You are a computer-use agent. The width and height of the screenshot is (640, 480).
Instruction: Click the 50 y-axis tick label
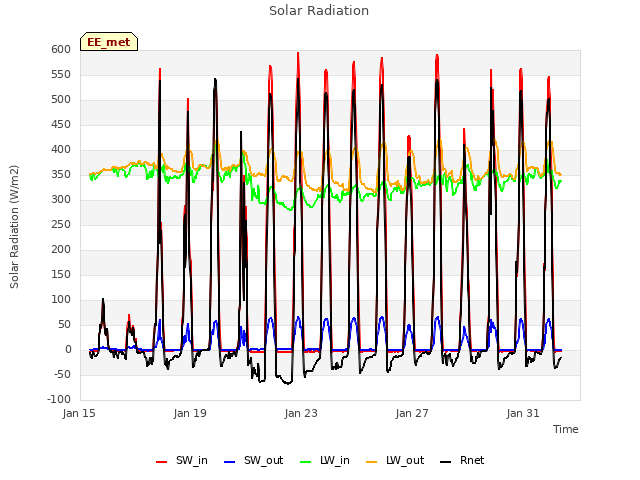65,324
